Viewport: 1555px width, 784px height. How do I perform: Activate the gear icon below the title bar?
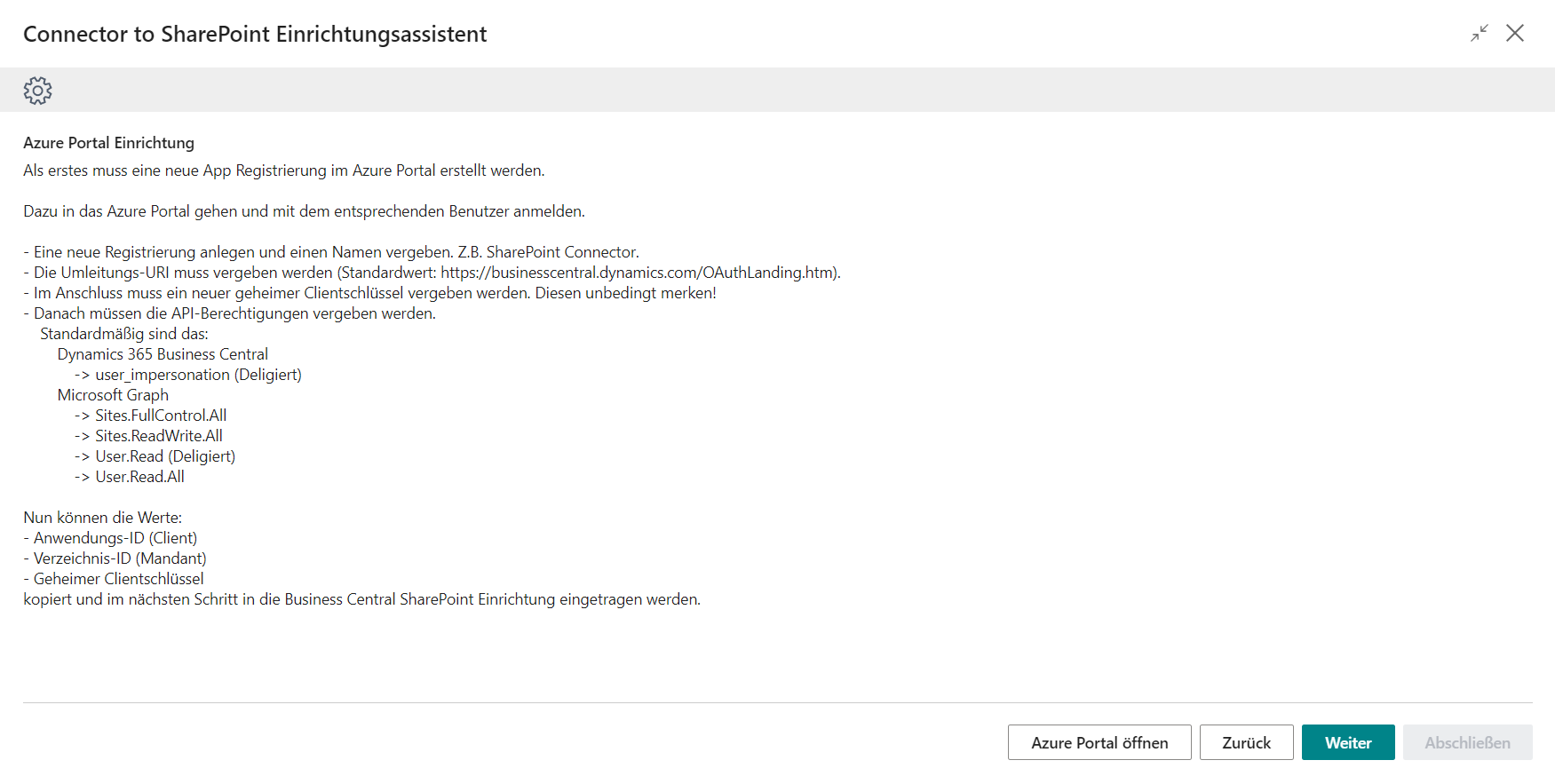pyautogui.click(x=38, y=90)
